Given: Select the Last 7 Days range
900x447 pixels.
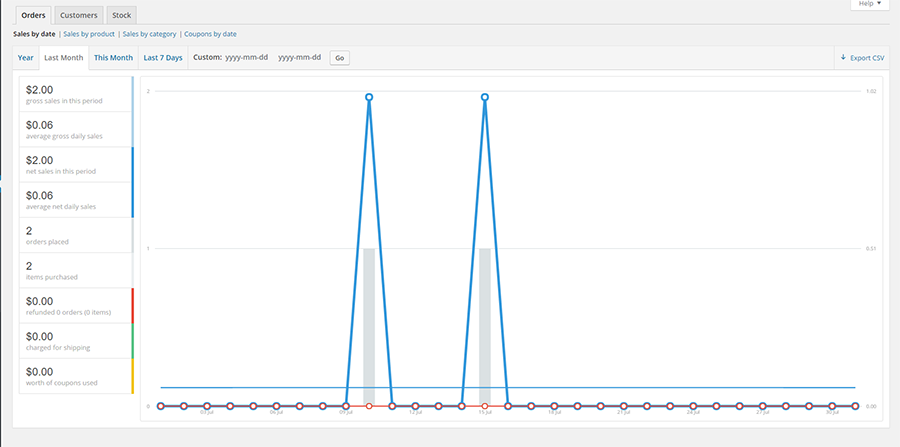Looking at the screenshot, I should [163, 58].
